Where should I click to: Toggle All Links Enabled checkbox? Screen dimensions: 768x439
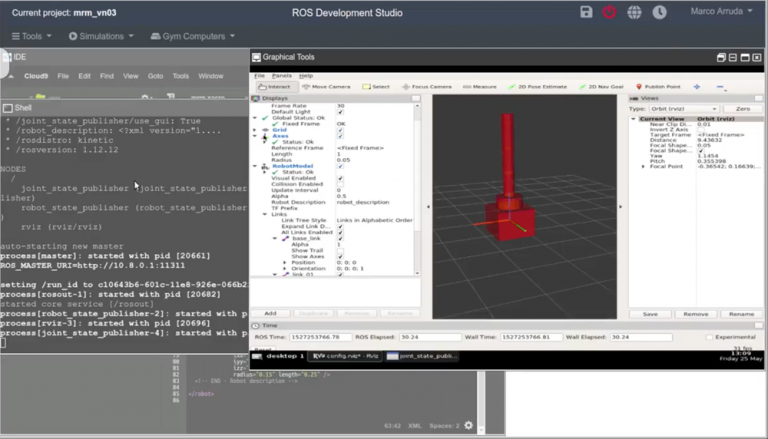(x=340, y=233)
